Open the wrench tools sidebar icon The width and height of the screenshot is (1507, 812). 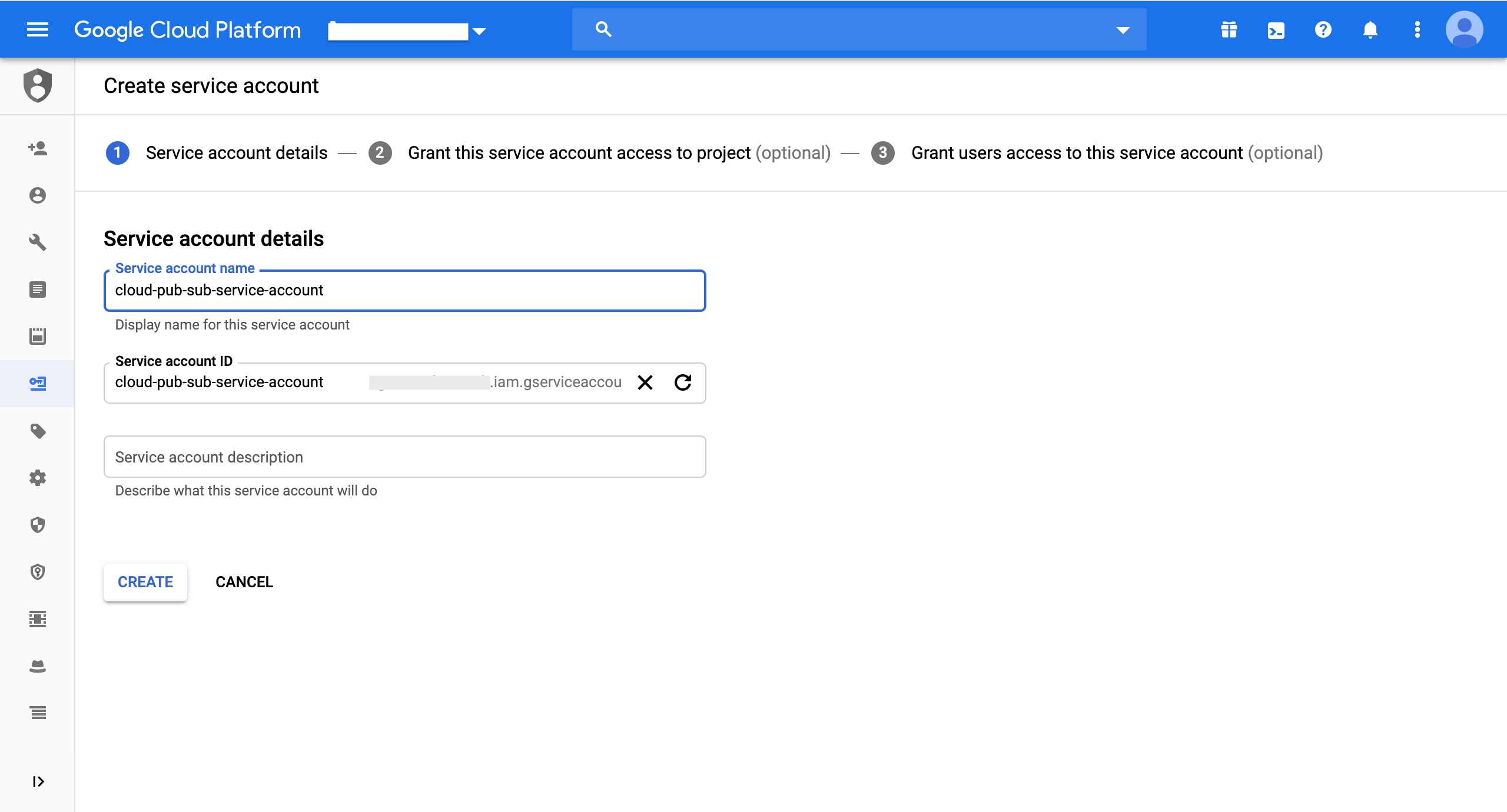38,242
